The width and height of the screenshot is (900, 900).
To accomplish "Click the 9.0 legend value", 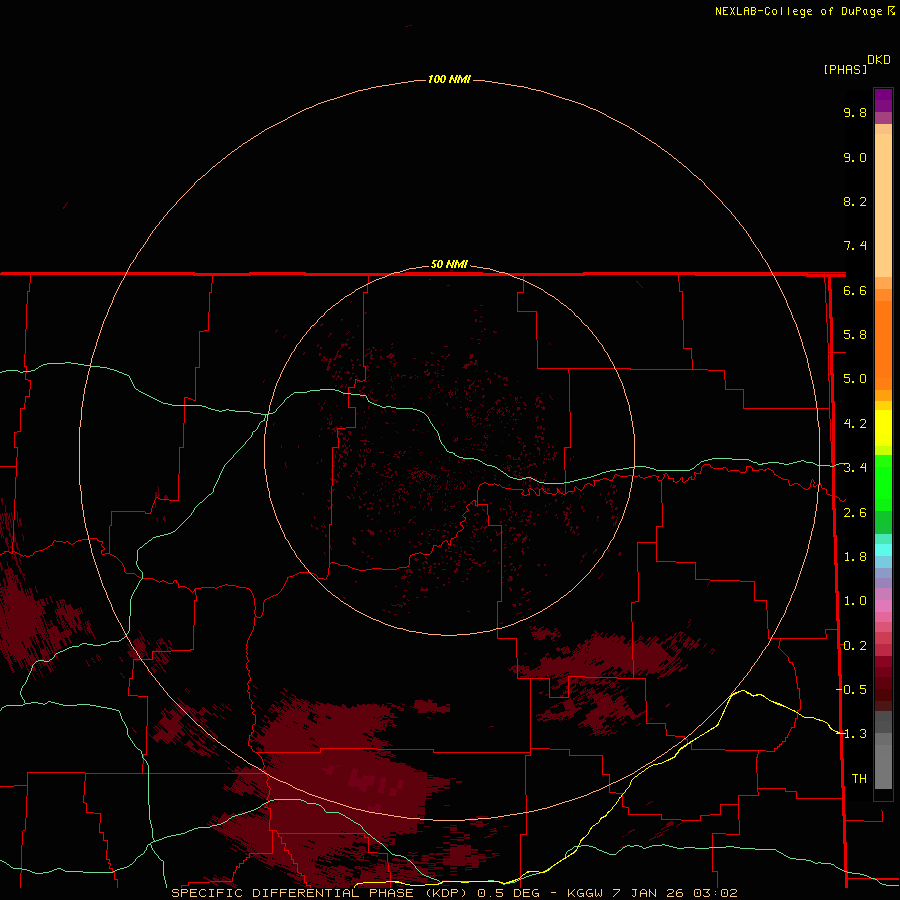I will point(855,157).
